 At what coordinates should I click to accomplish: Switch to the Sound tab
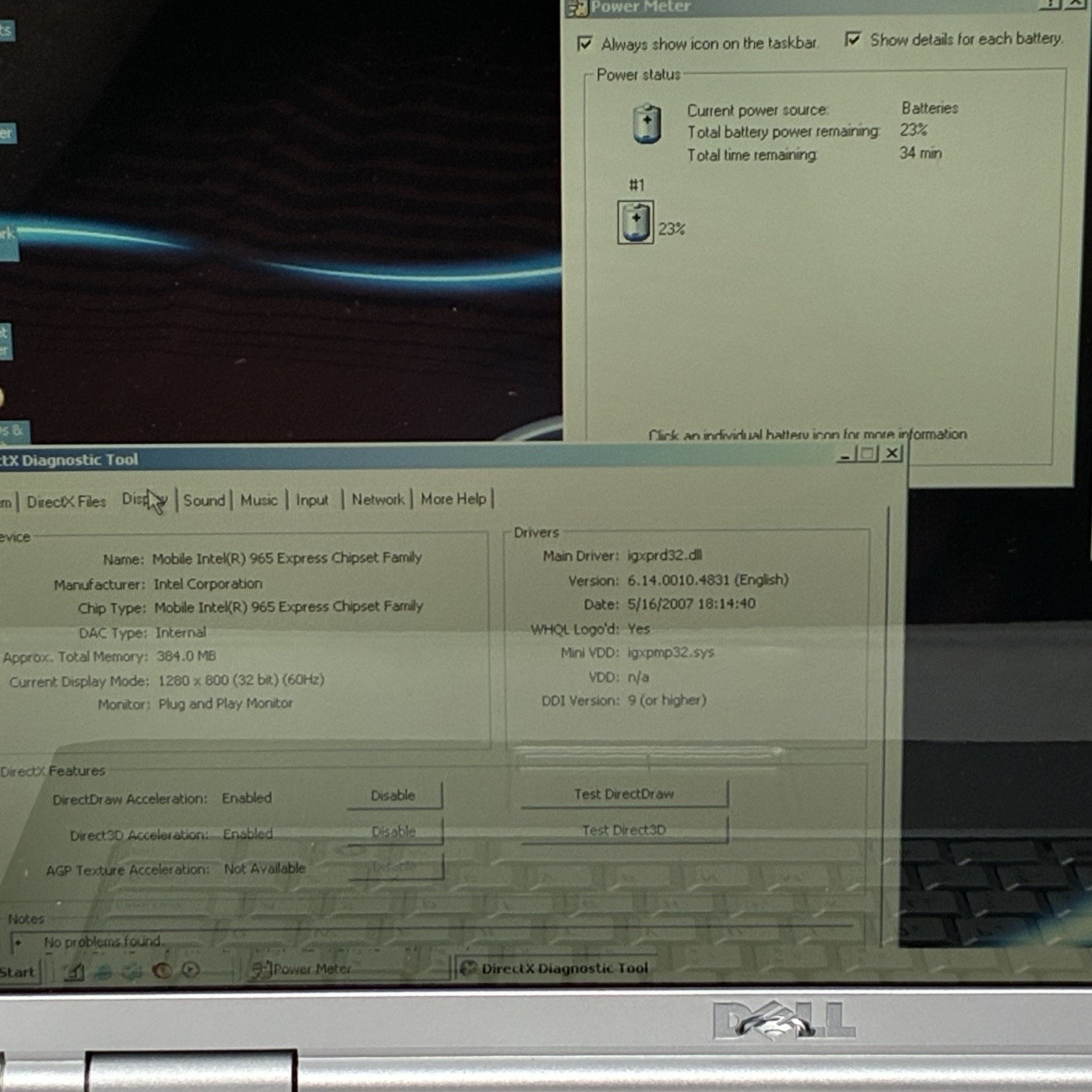click(203, 500)
